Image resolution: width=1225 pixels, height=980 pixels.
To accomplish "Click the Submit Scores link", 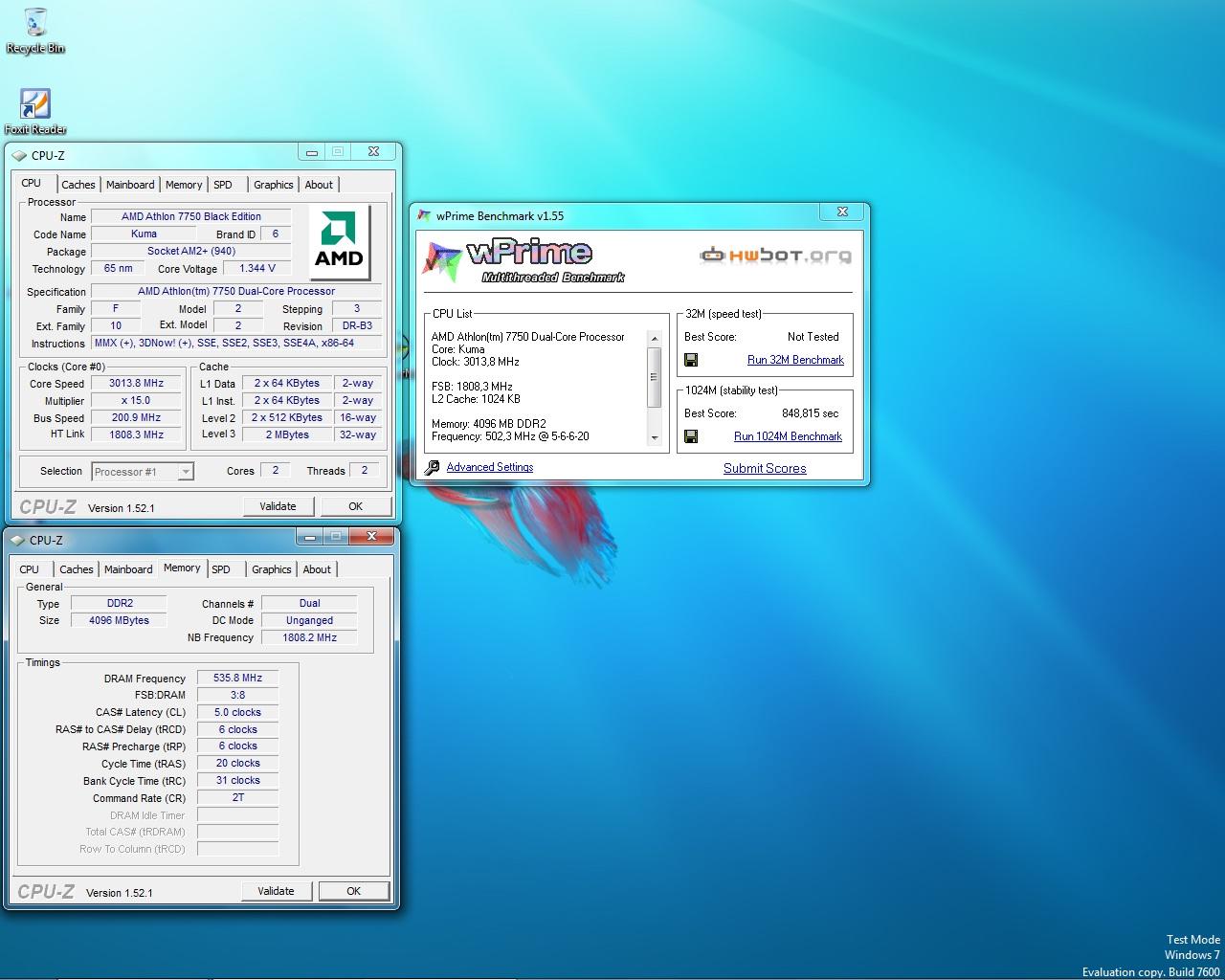I will click(x=765, y=468).
